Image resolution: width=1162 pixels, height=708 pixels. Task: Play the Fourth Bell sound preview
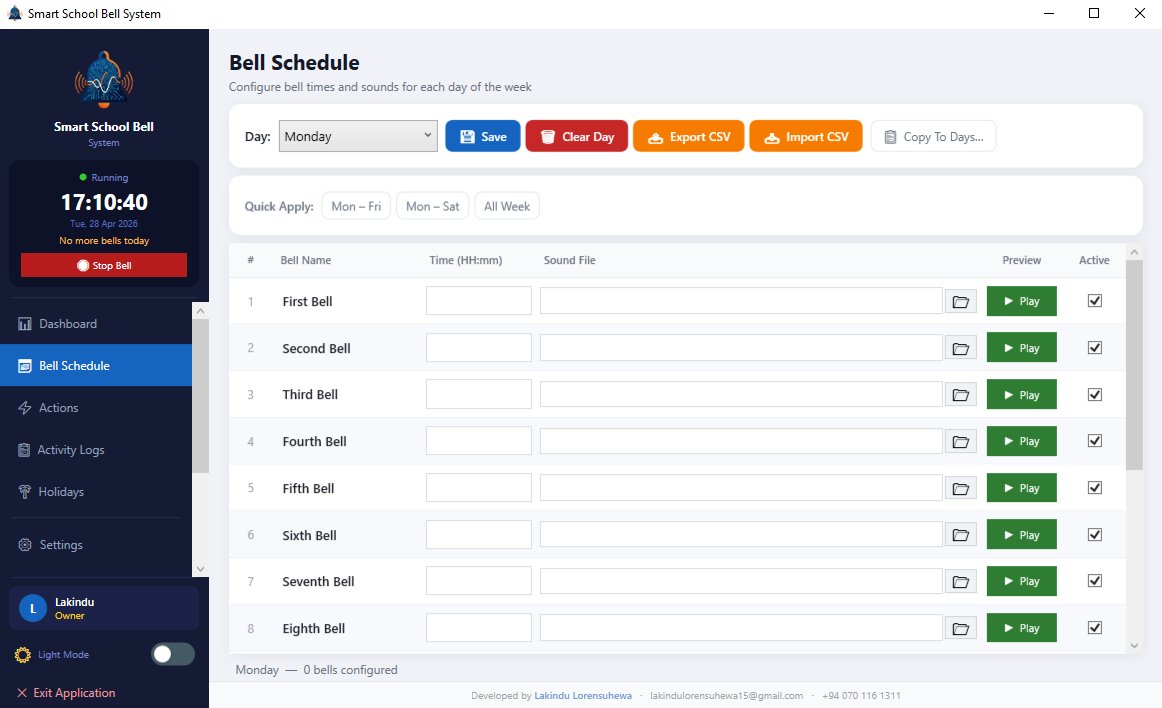1021,441
